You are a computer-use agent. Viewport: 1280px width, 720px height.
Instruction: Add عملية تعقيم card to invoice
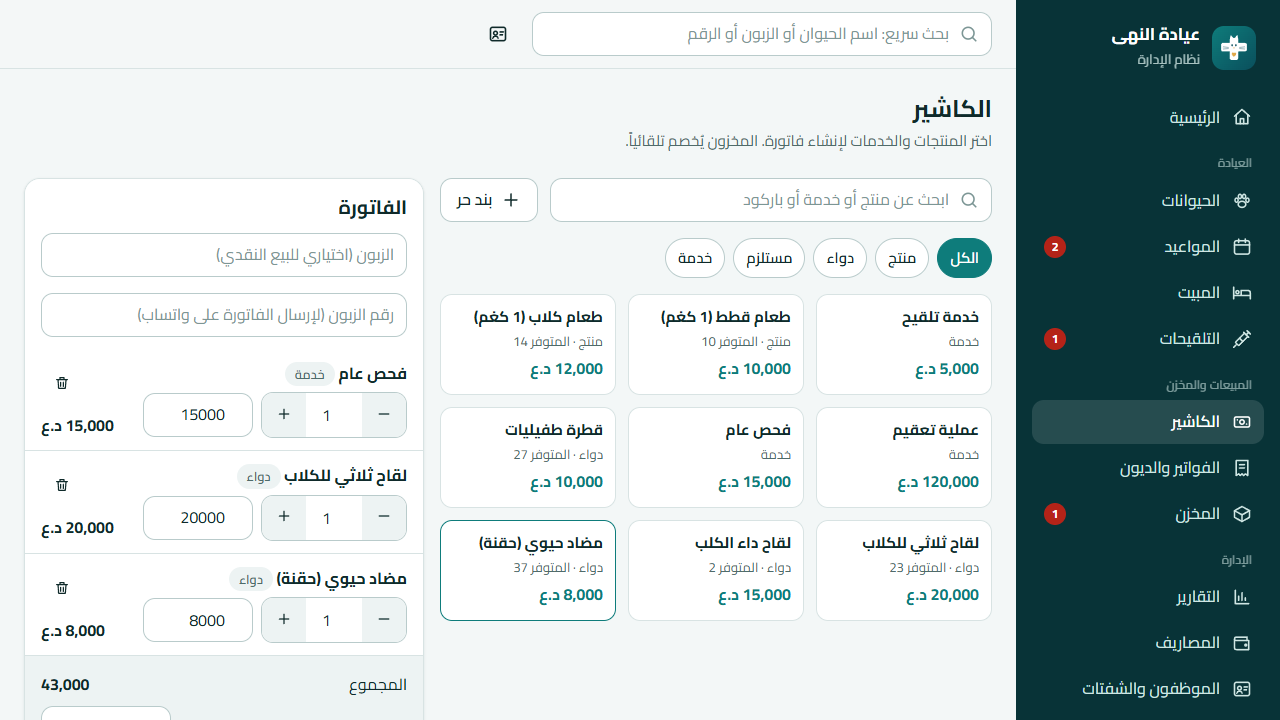[904, 458]
